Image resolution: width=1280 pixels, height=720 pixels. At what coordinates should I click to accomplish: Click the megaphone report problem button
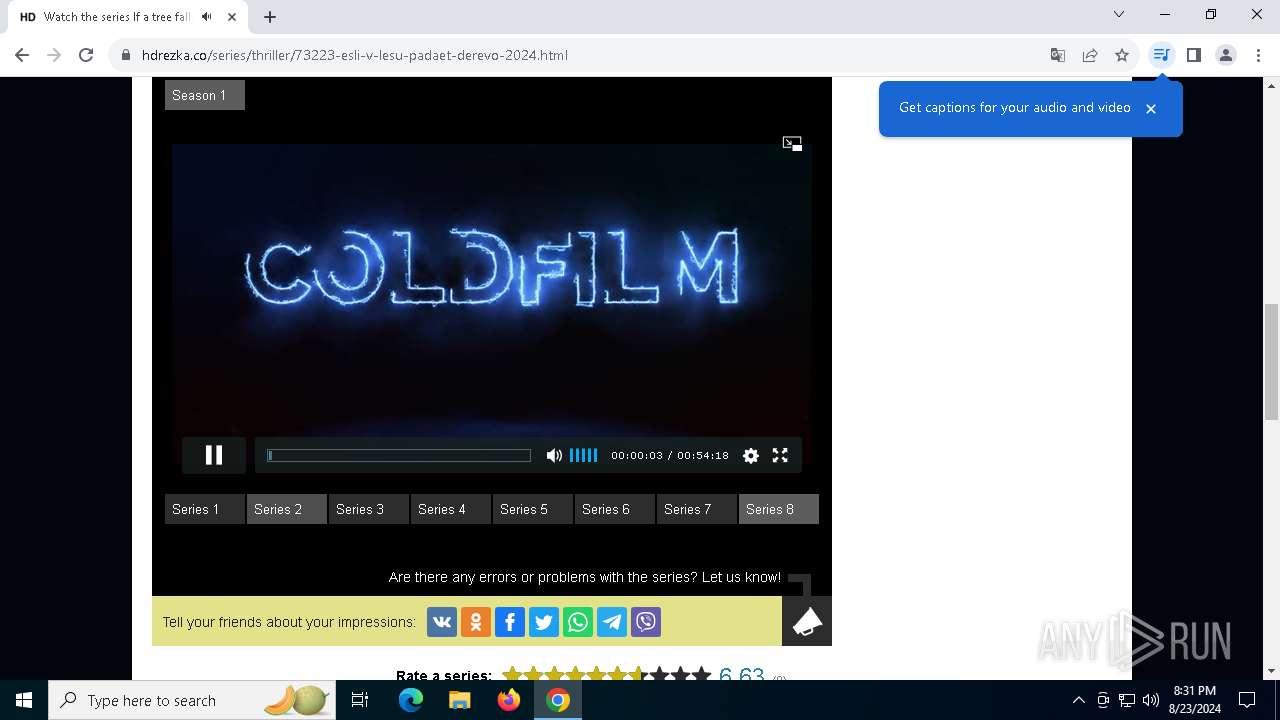tap(807, 621)
